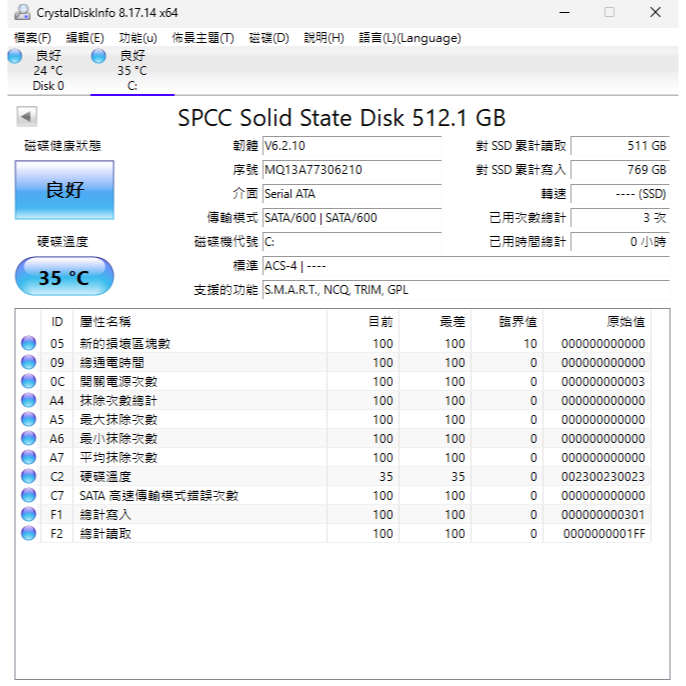686x686 pixels.
Task: Select the C: drive tab at 35 °C
Action: coord(132,70)
